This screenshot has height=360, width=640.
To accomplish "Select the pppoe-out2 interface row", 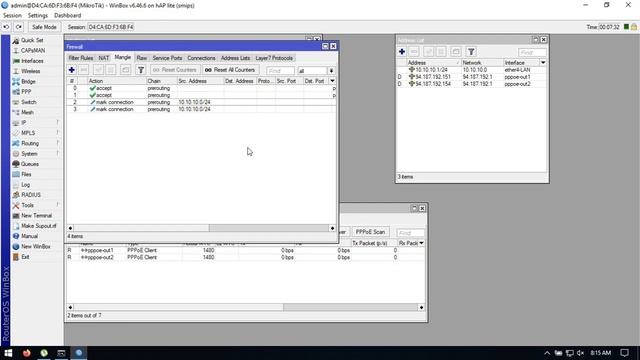I will point(245,258).
